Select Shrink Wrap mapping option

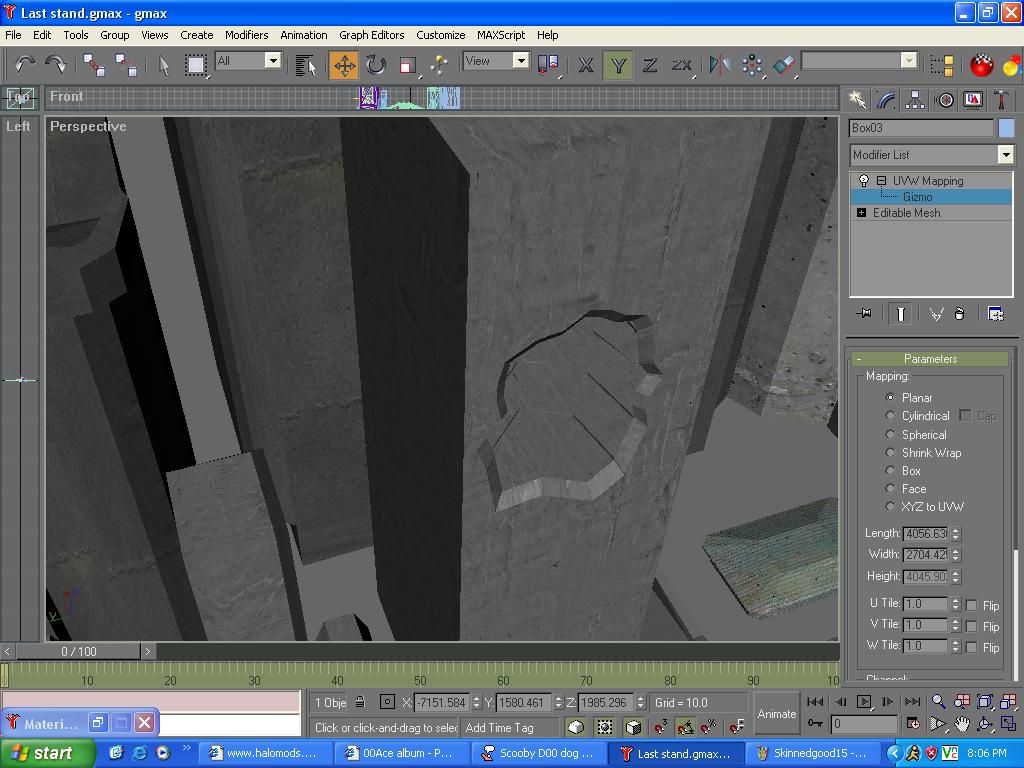890,452
